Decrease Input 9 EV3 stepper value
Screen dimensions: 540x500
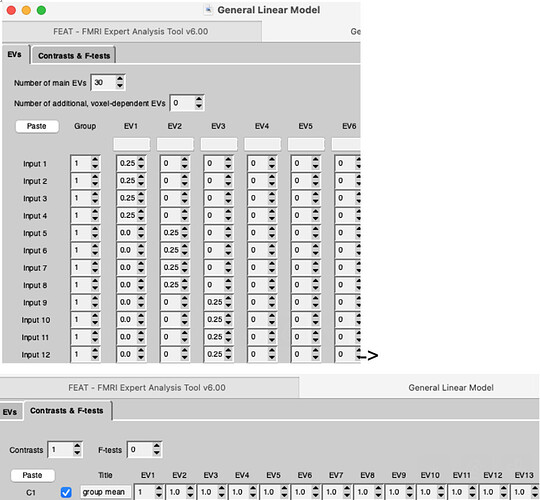pyautogui.click(x=228, y=305)
